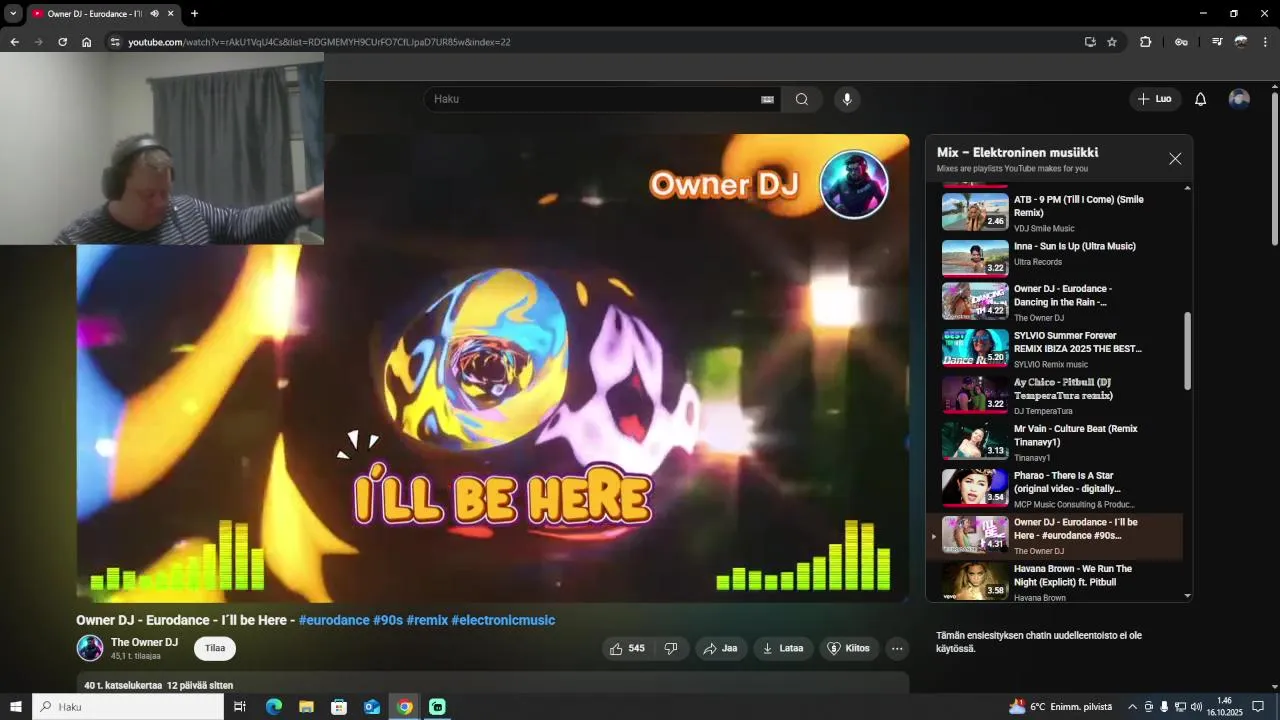Click the browser address bar URL
This screenshot has width=1280, height=720.
319,42
